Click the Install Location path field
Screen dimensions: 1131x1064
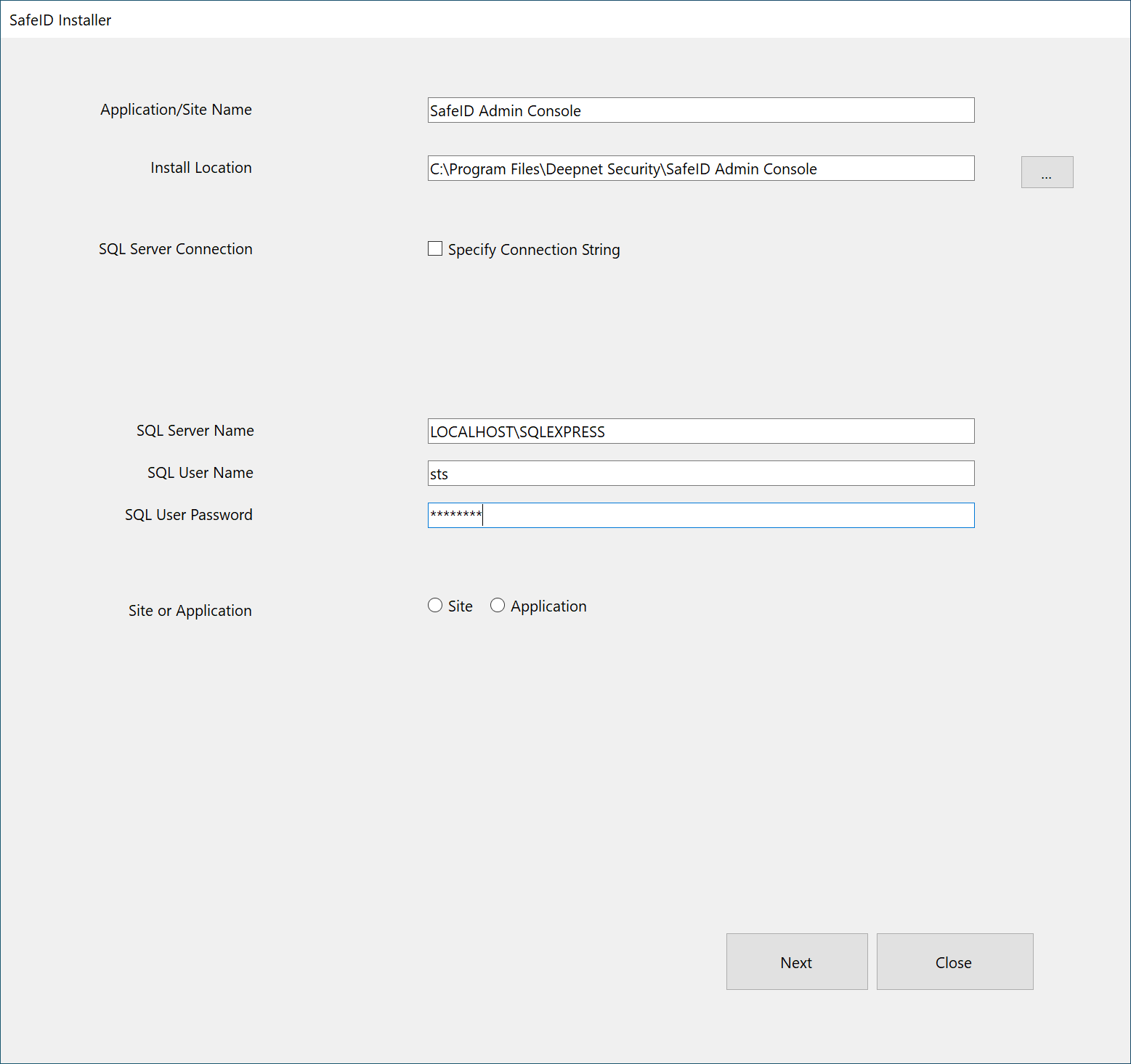point(700,168)
